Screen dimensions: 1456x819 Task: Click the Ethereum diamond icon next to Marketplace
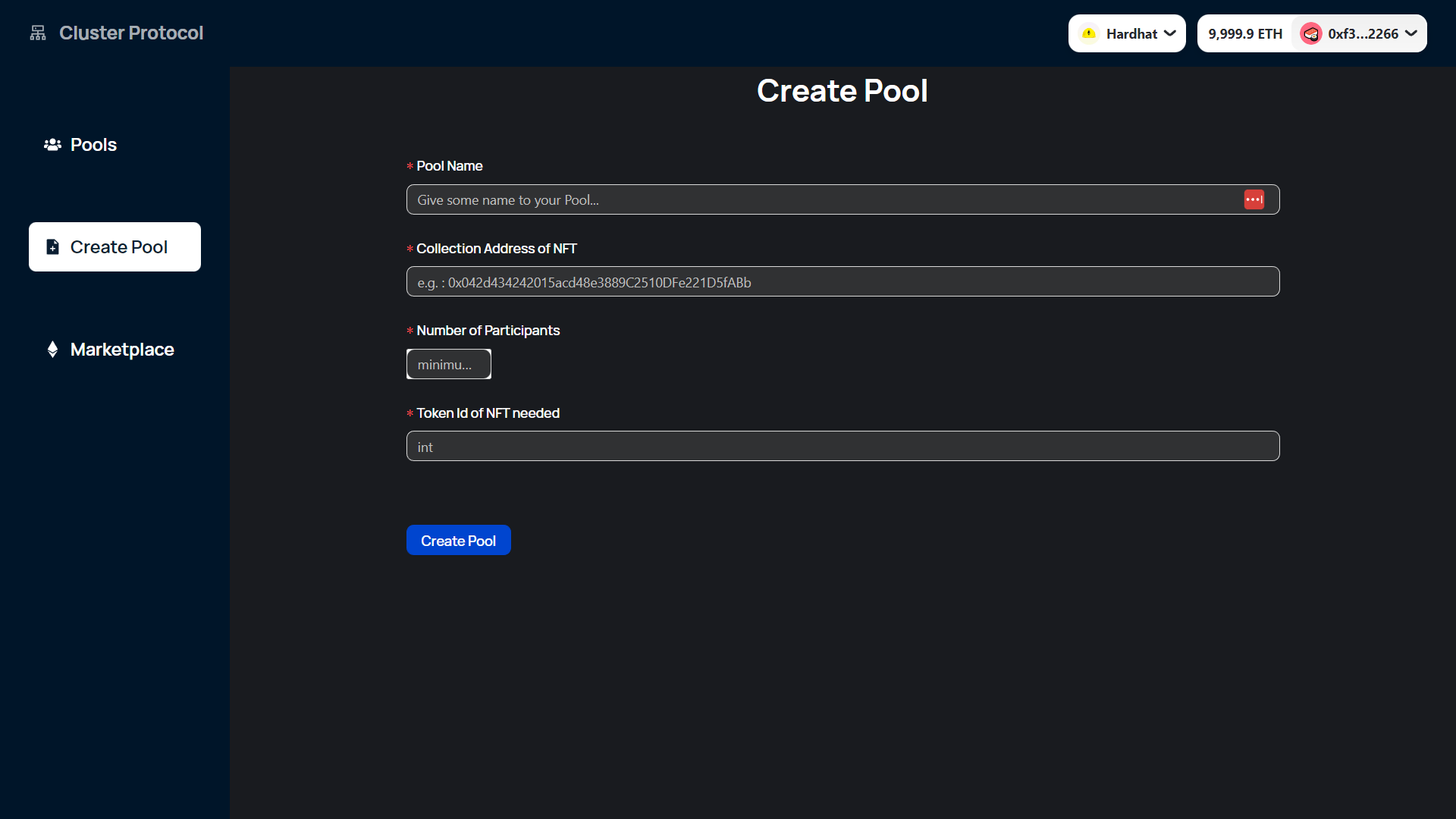(52, 350)
